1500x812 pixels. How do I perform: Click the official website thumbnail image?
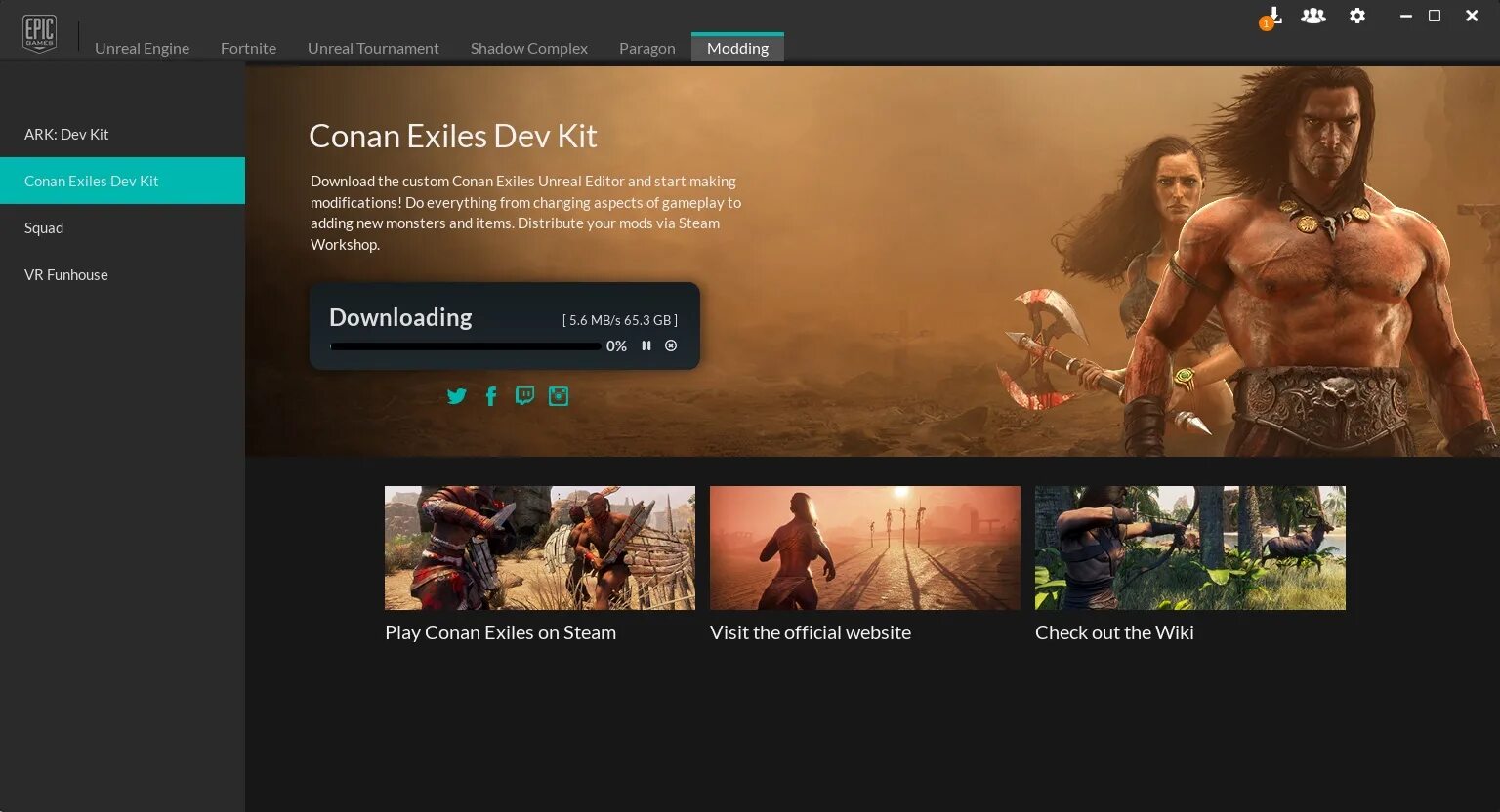point(865,548)
